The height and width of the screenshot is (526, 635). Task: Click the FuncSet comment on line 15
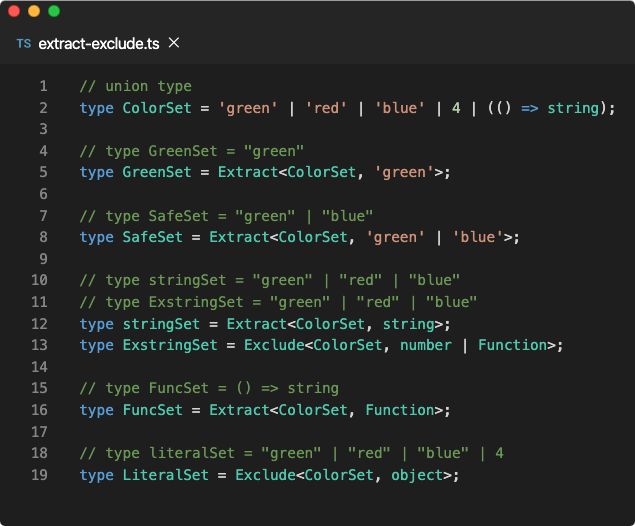tap(209, 388)
